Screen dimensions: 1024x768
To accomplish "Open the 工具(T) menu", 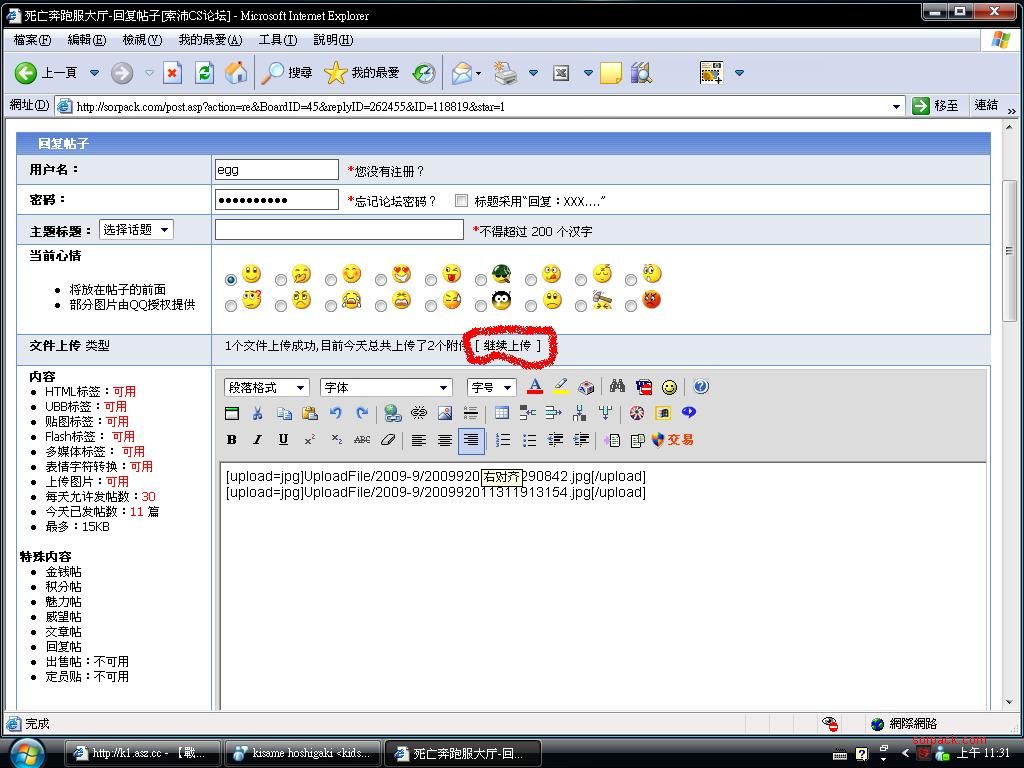I will click(277, 40).
